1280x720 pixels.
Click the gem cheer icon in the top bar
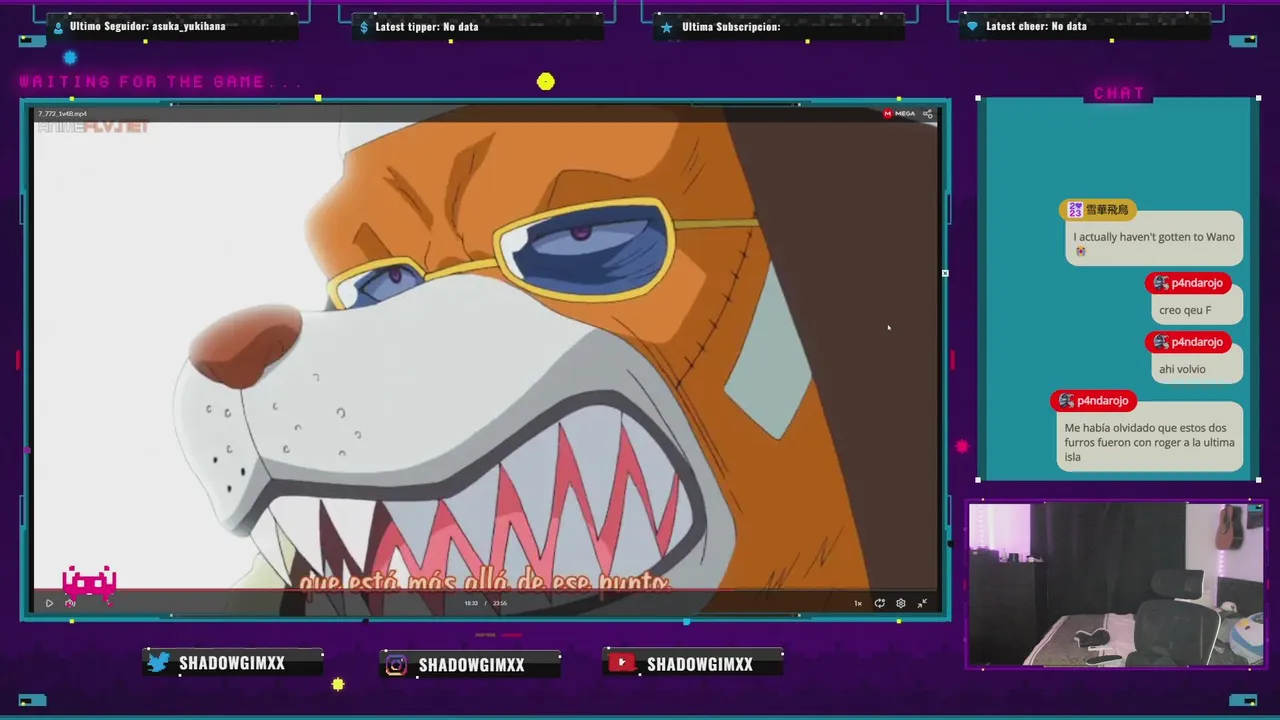tap(972, 27)
